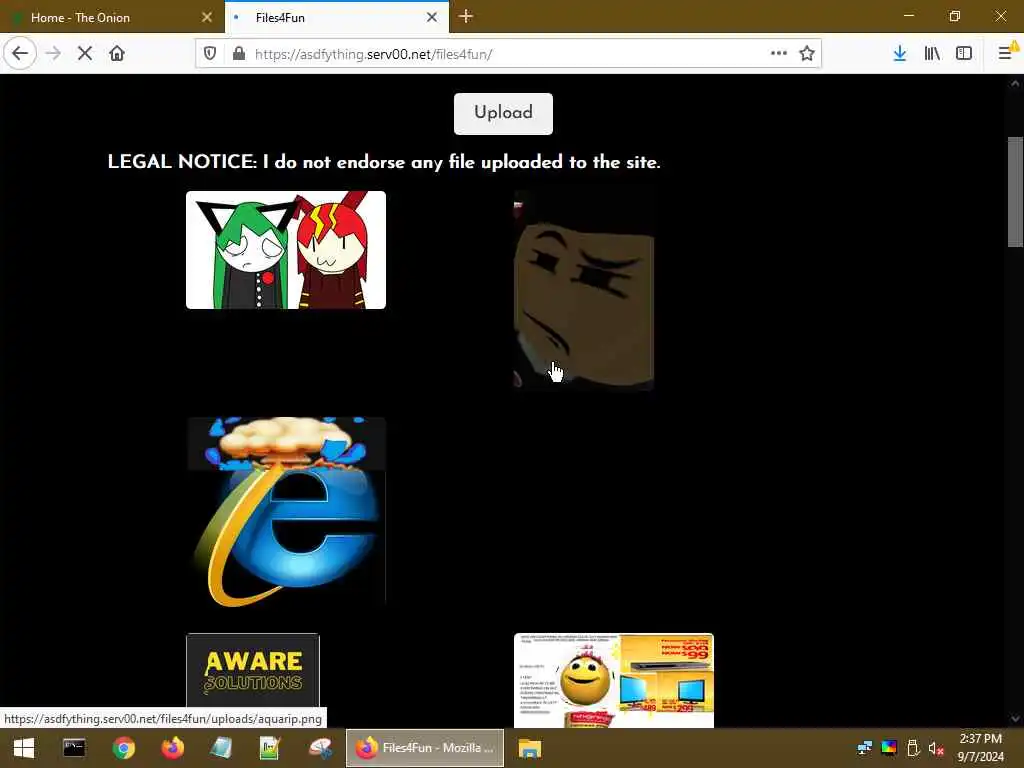1024x768 pixels.
Task: Focus the URL address bar
Action: click(x=507, y=54)
